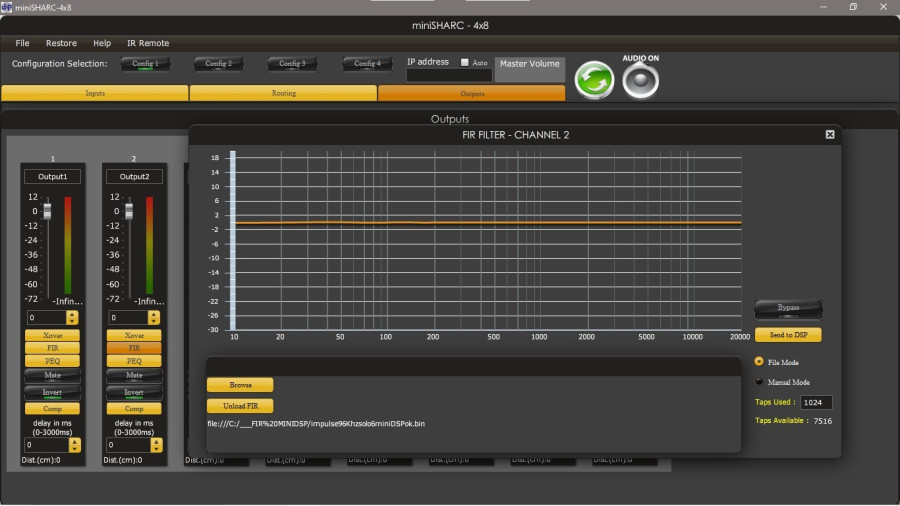Open PEQ settings for Output1
The height and width of the screenshot is (506, 900).
point(52,361)
